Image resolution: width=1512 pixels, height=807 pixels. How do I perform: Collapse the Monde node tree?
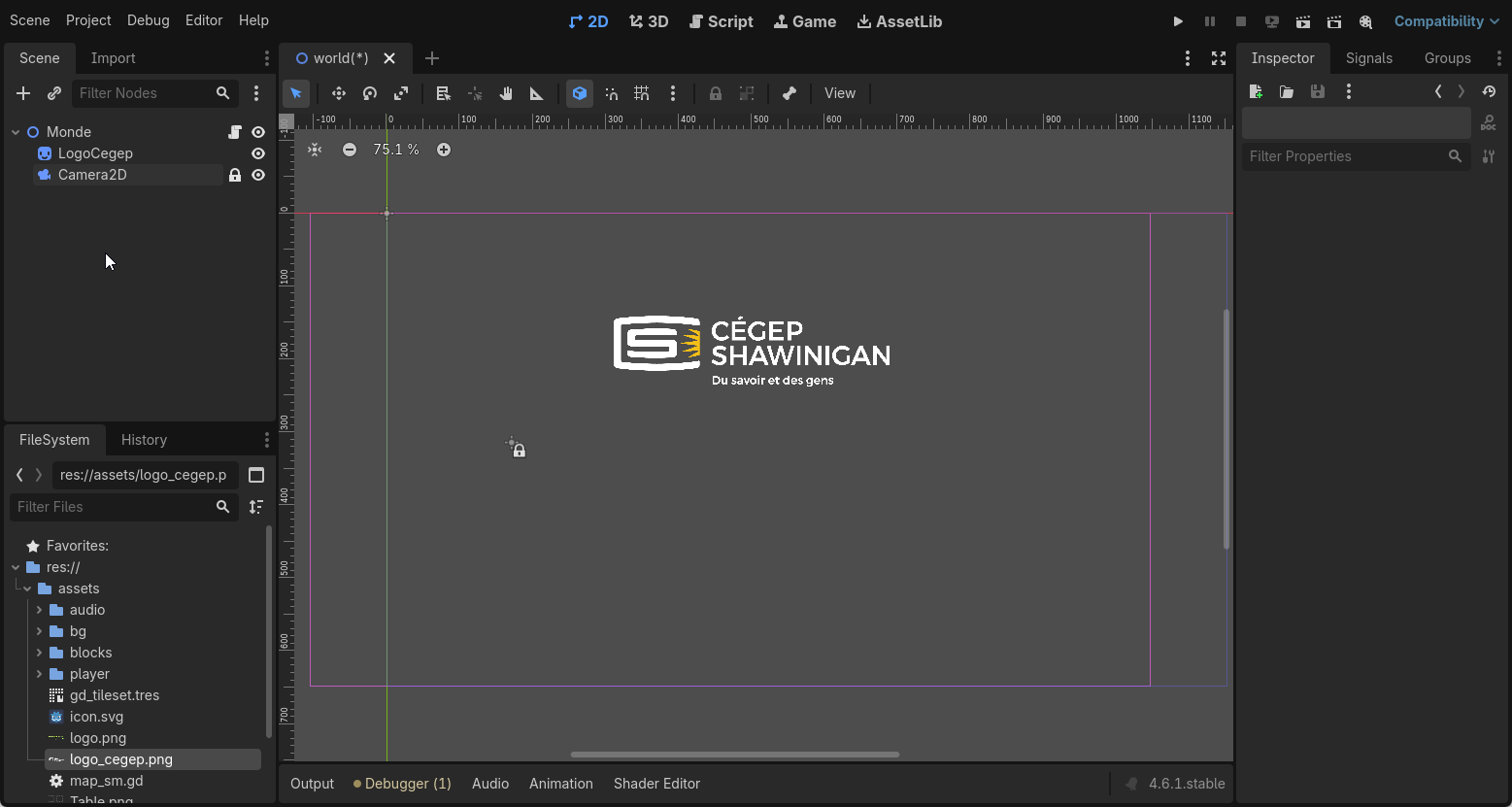click(x=16, y=132)
